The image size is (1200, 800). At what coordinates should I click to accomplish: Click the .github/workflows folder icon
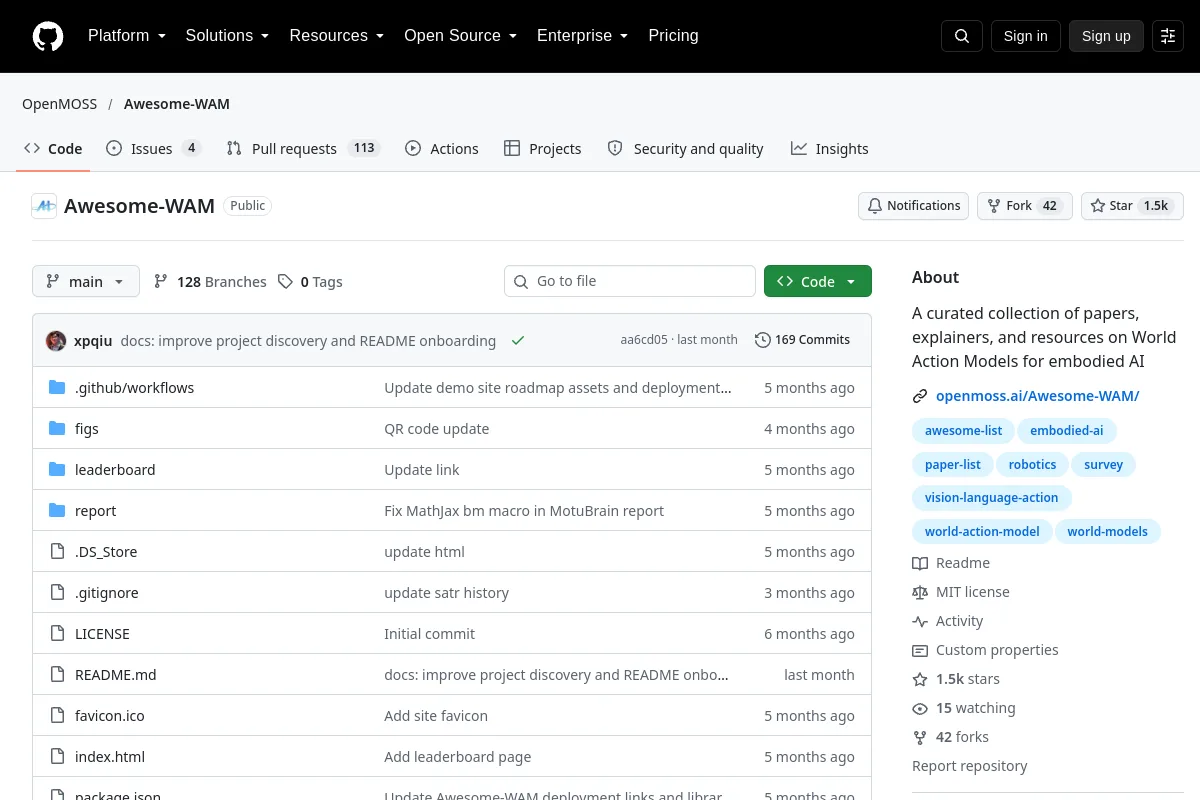[57, 388]
